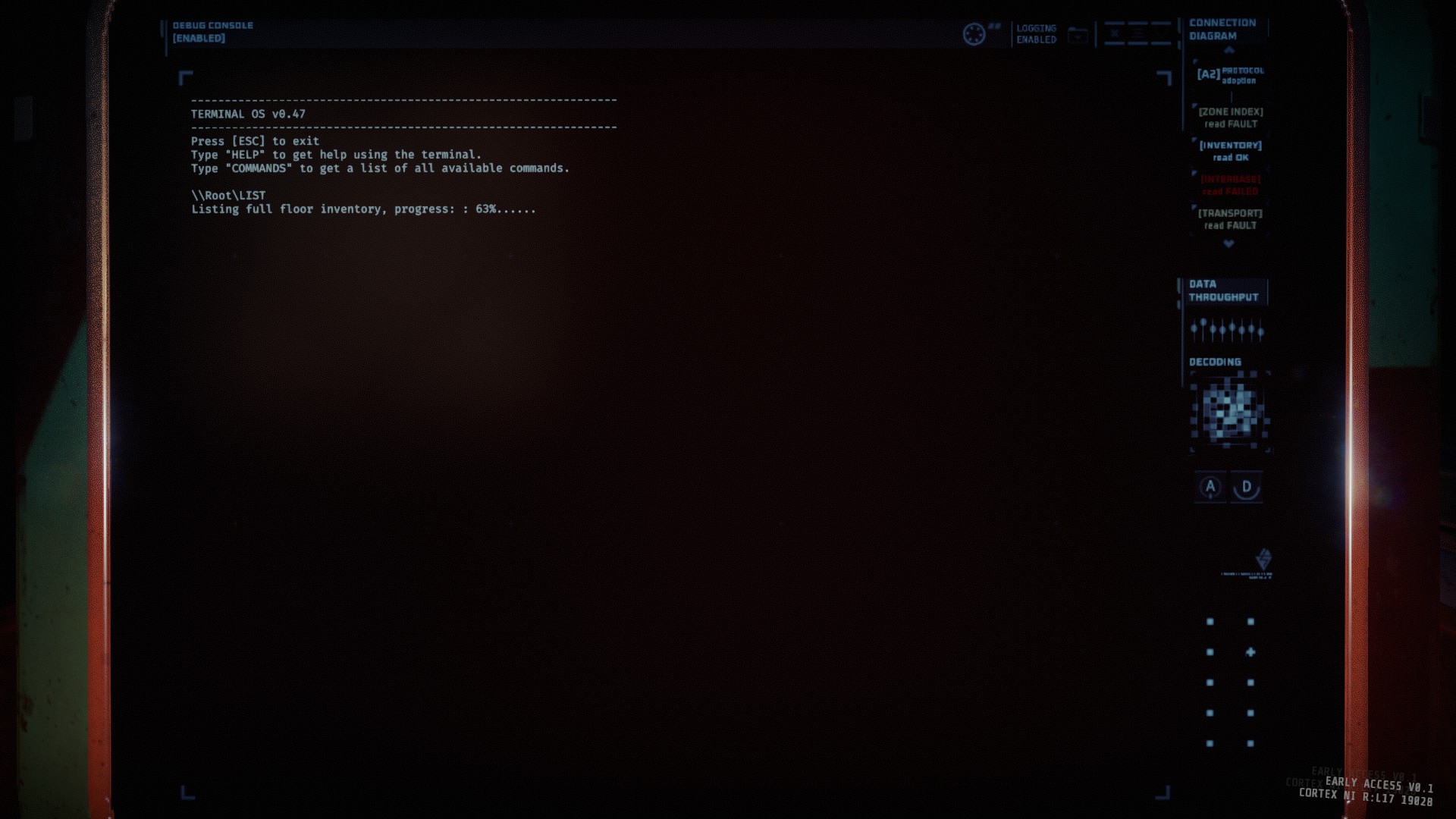This screenshot has height=819, width=1456.
Task: Click the plus marker in dot grid
Action: point(1250,652)
